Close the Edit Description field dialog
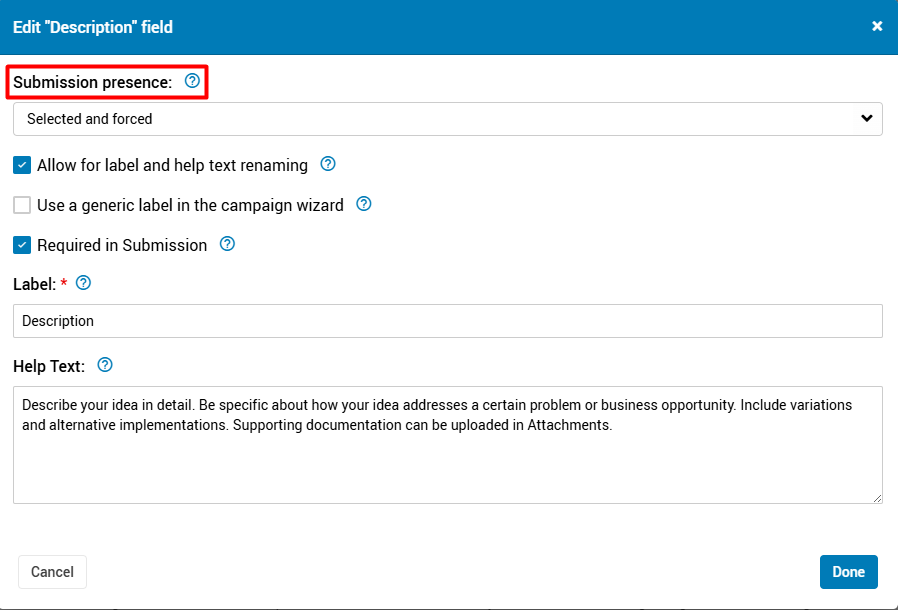Image resolution: width=898 pixels, height=610 pixels. pos(877,26)
